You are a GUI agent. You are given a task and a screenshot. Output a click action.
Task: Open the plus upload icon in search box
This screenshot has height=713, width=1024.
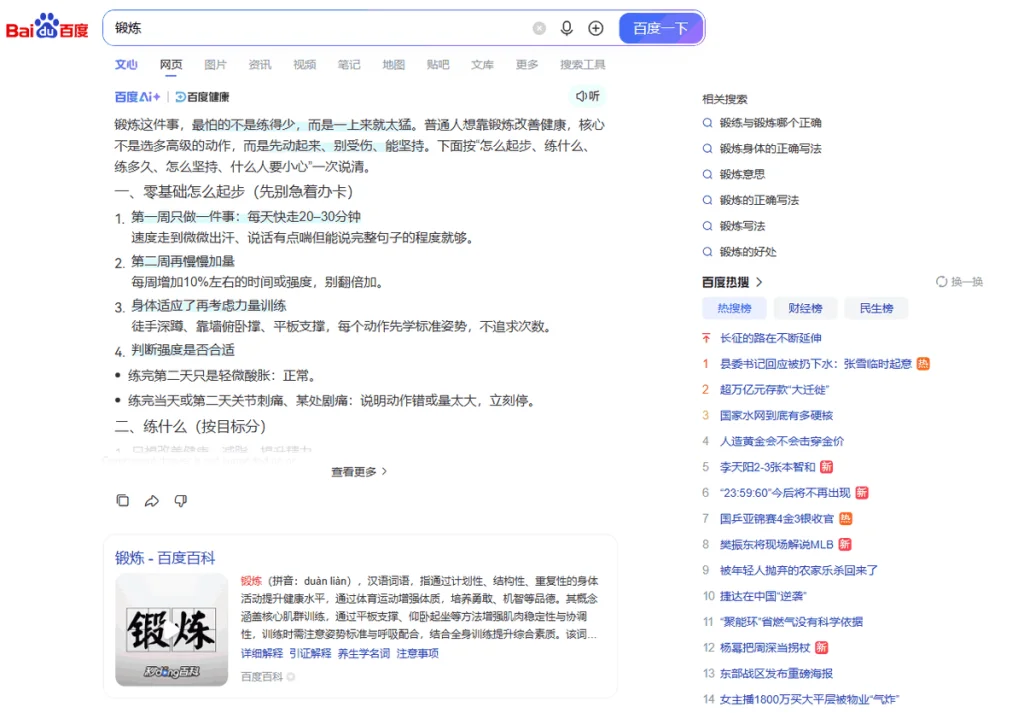pyautogui.click(x=596, y=28)
